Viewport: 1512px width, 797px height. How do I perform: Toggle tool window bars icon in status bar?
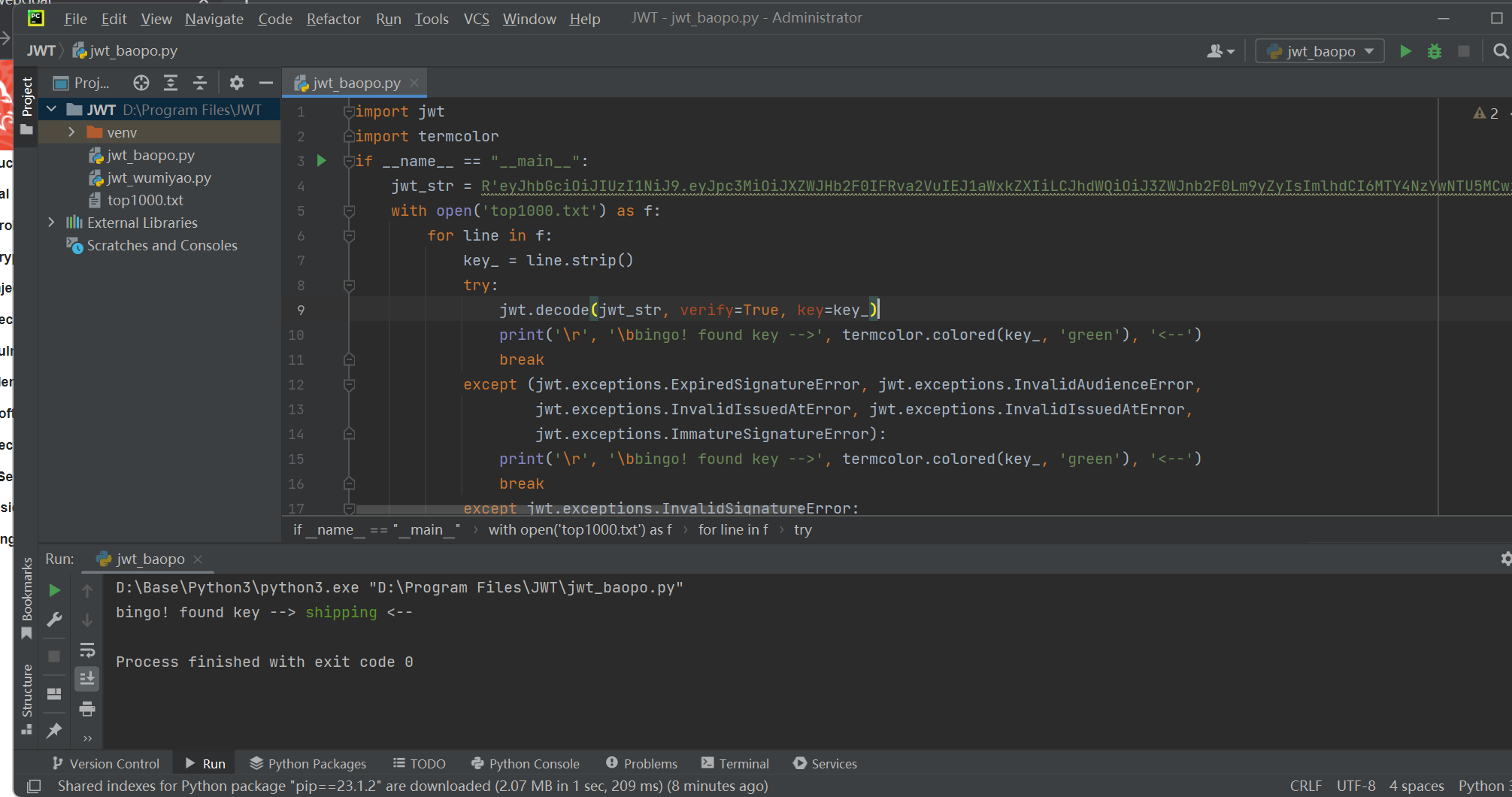[34, 786]
